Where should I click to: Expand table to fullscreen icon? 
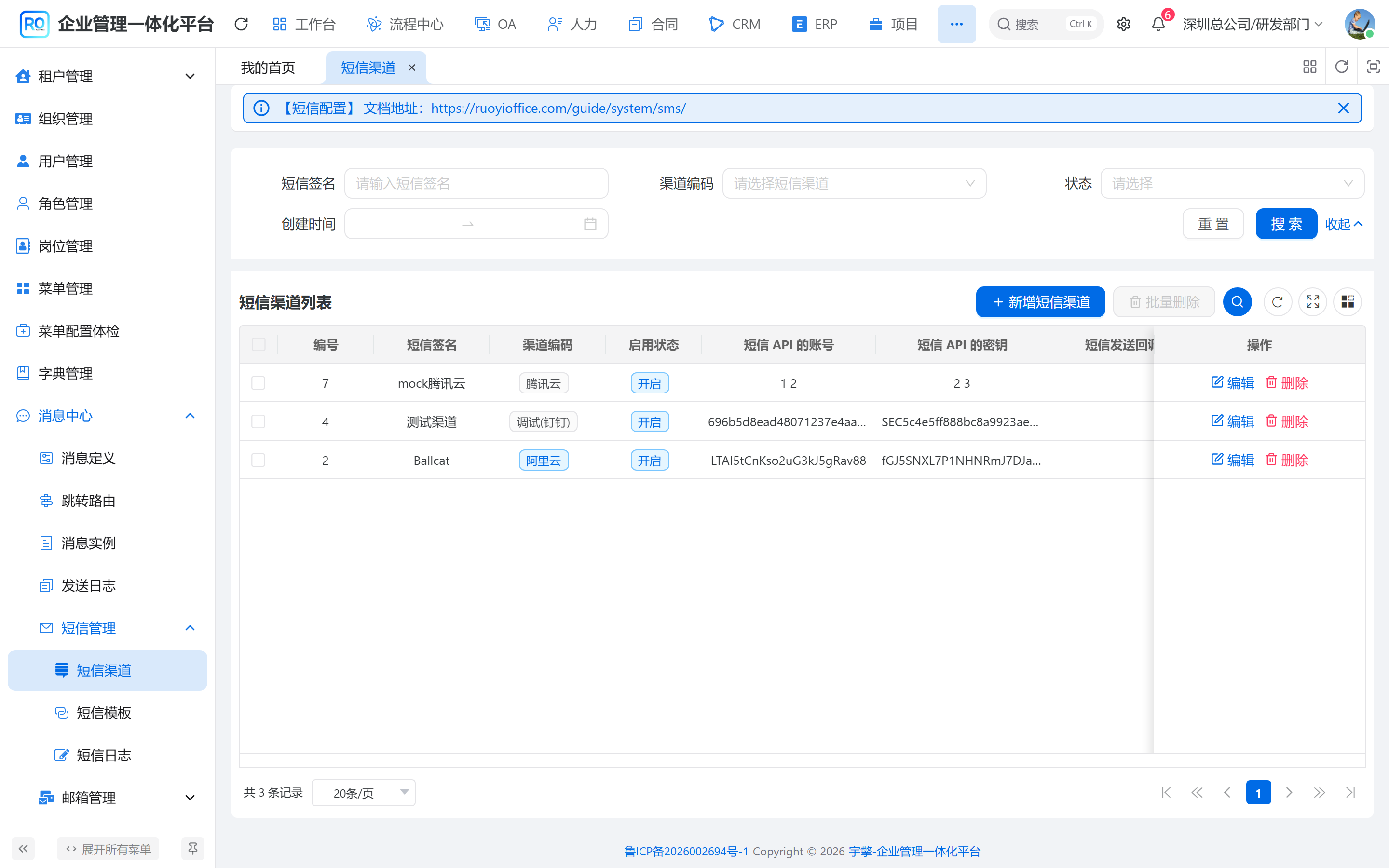[1313, 302]
